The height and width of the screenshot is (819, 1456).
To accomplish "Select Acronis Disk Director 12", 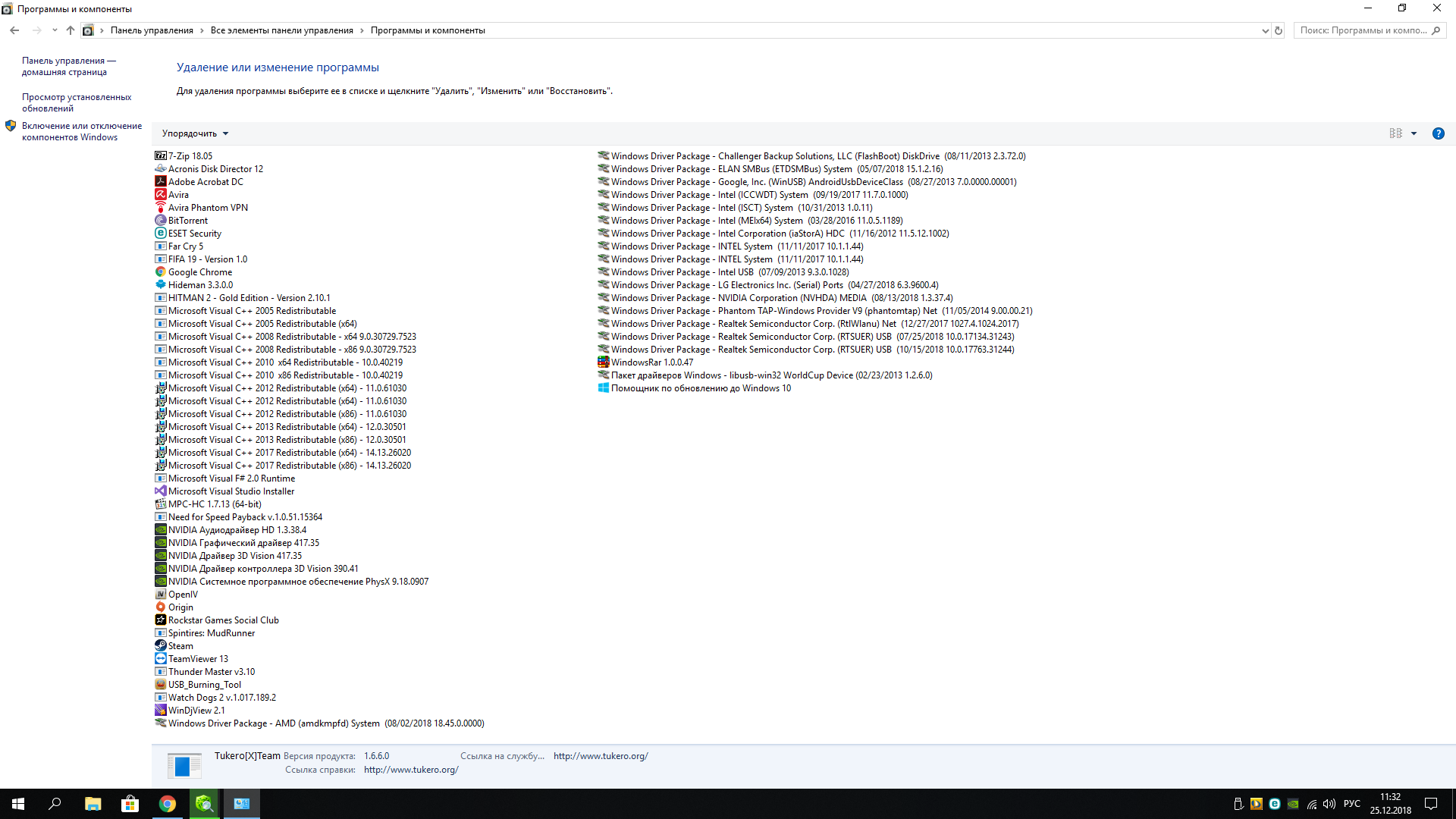I will point(215,169).
